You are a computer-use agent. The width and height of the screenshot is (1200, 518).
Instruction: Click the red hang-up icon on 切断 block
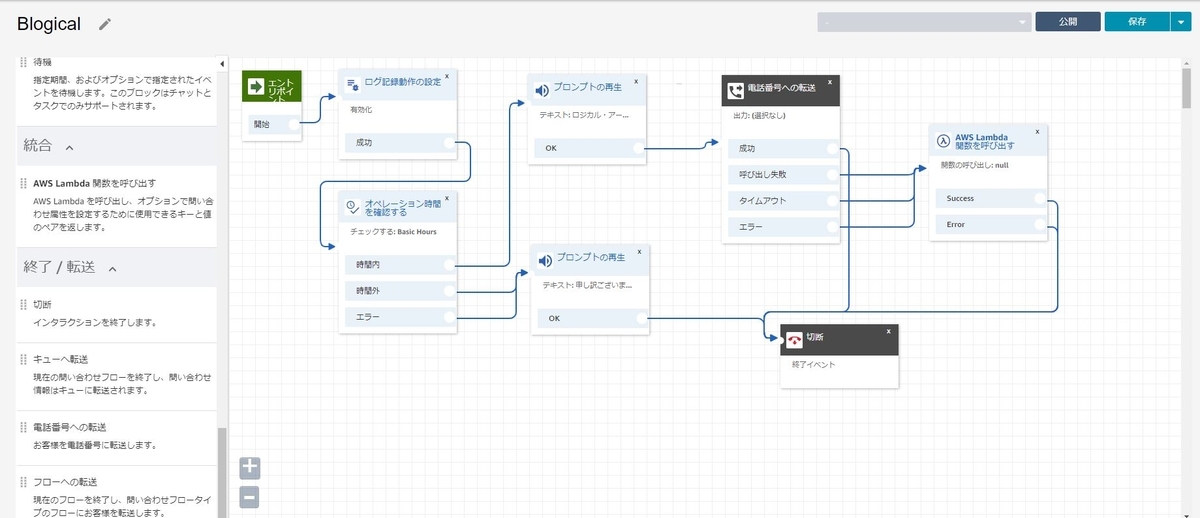pos(794,340)
